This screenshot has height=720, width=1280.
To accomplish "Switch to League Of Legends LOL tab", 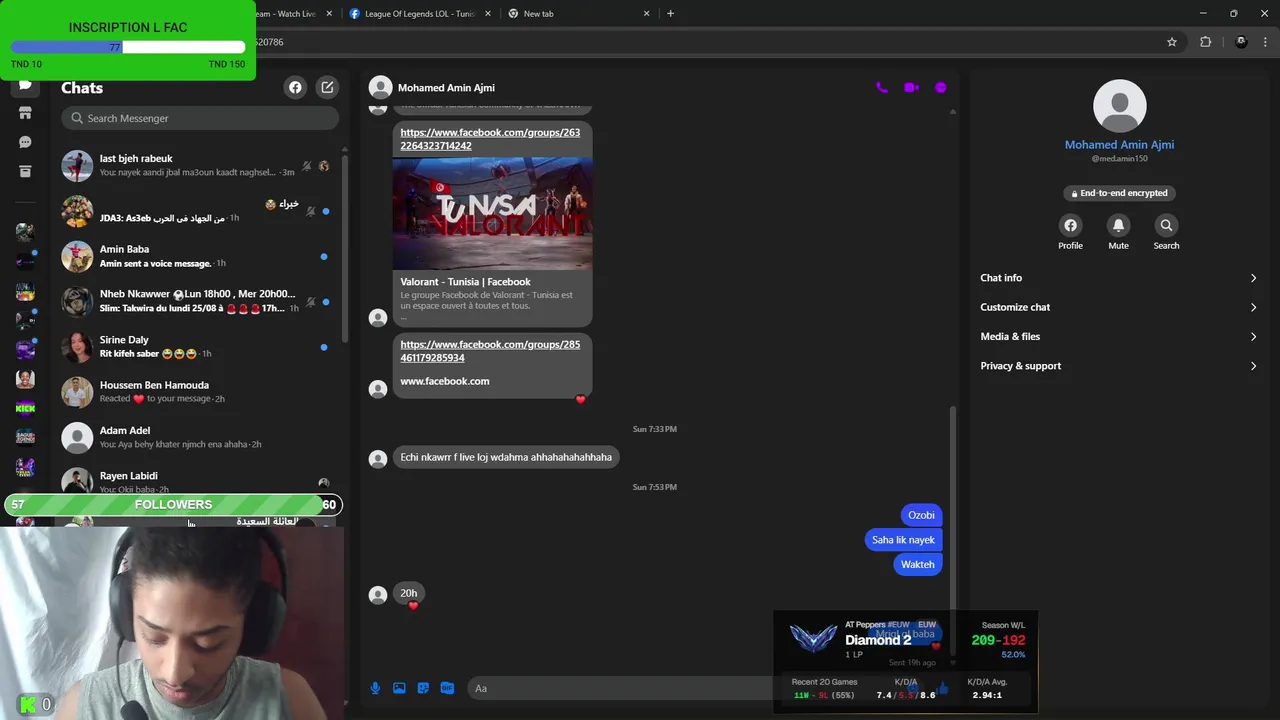I will (418, 13).
